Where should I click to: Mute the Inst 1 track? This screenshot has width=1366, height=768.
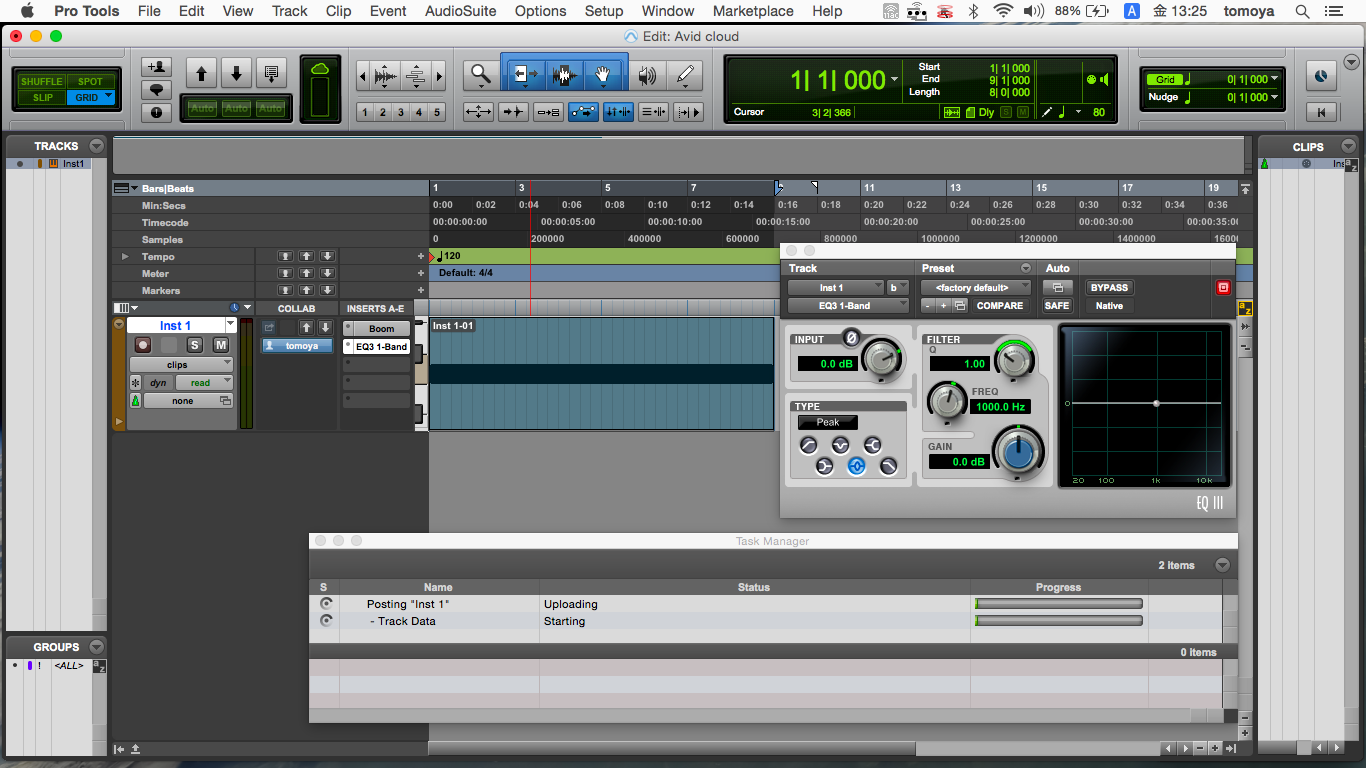220,345
